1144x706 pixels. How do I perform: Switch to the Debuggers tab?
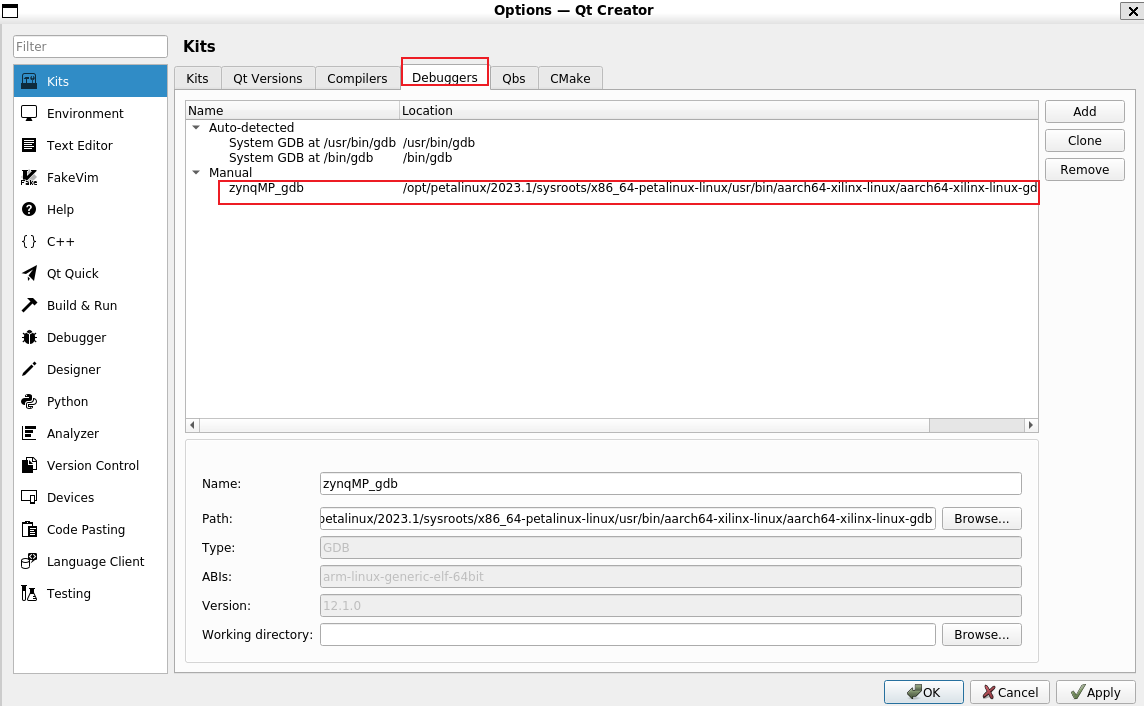(444, 77)
